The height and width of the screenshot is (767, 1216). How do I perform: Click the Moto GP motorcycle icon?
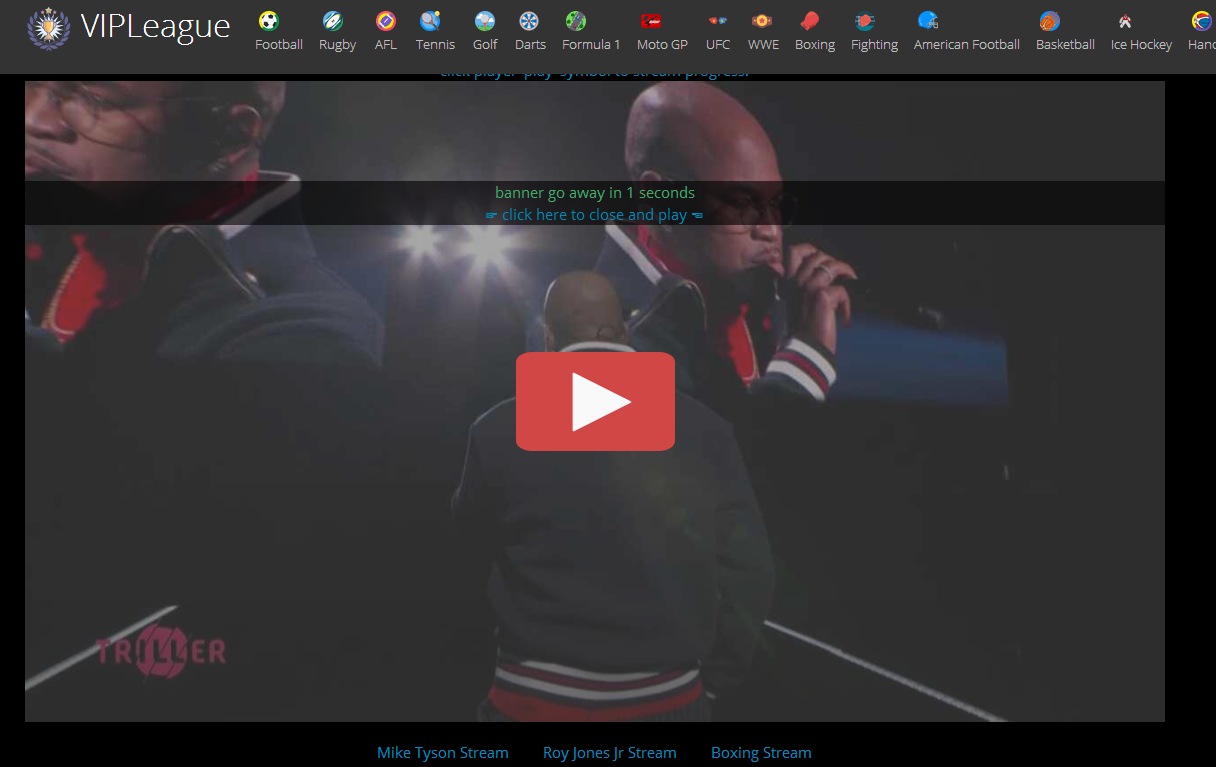point(652,21)
